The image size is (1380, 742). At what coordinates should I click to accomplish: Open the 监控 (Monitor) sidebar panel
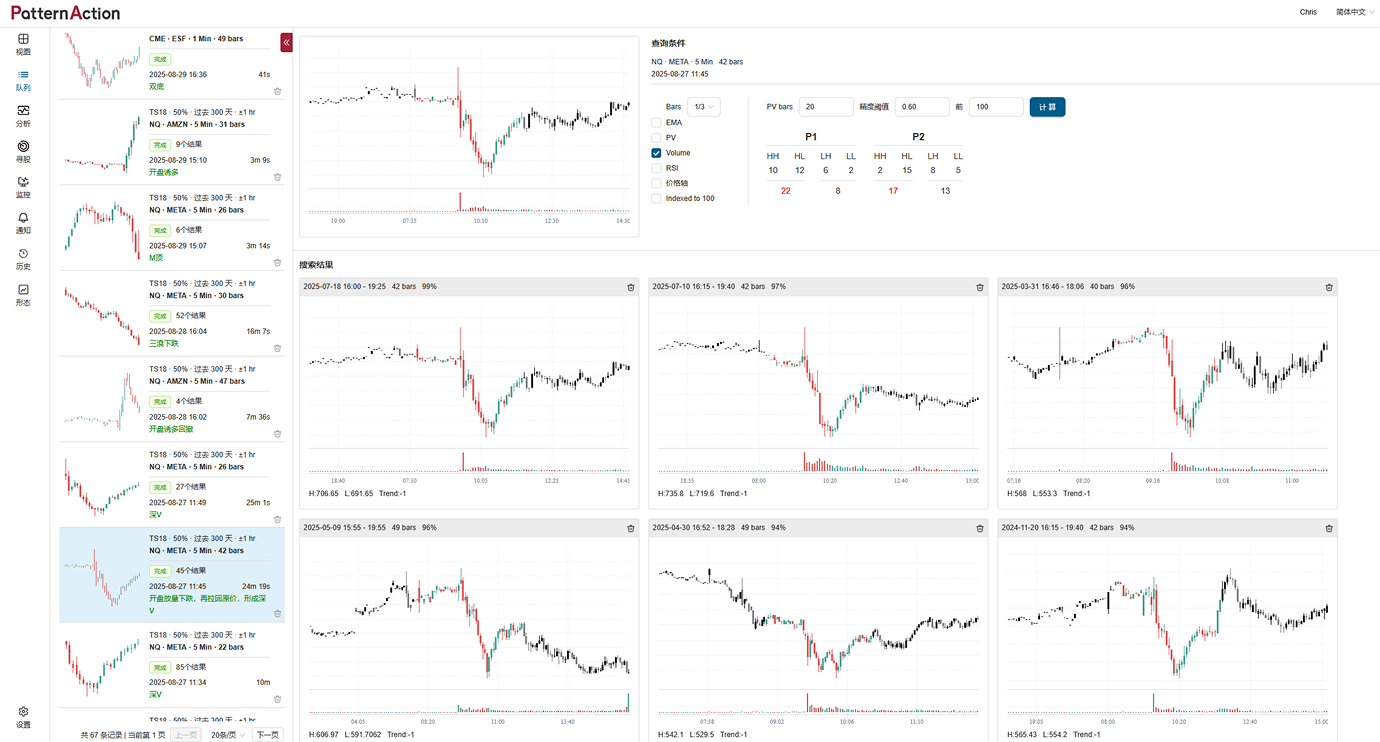23,187
